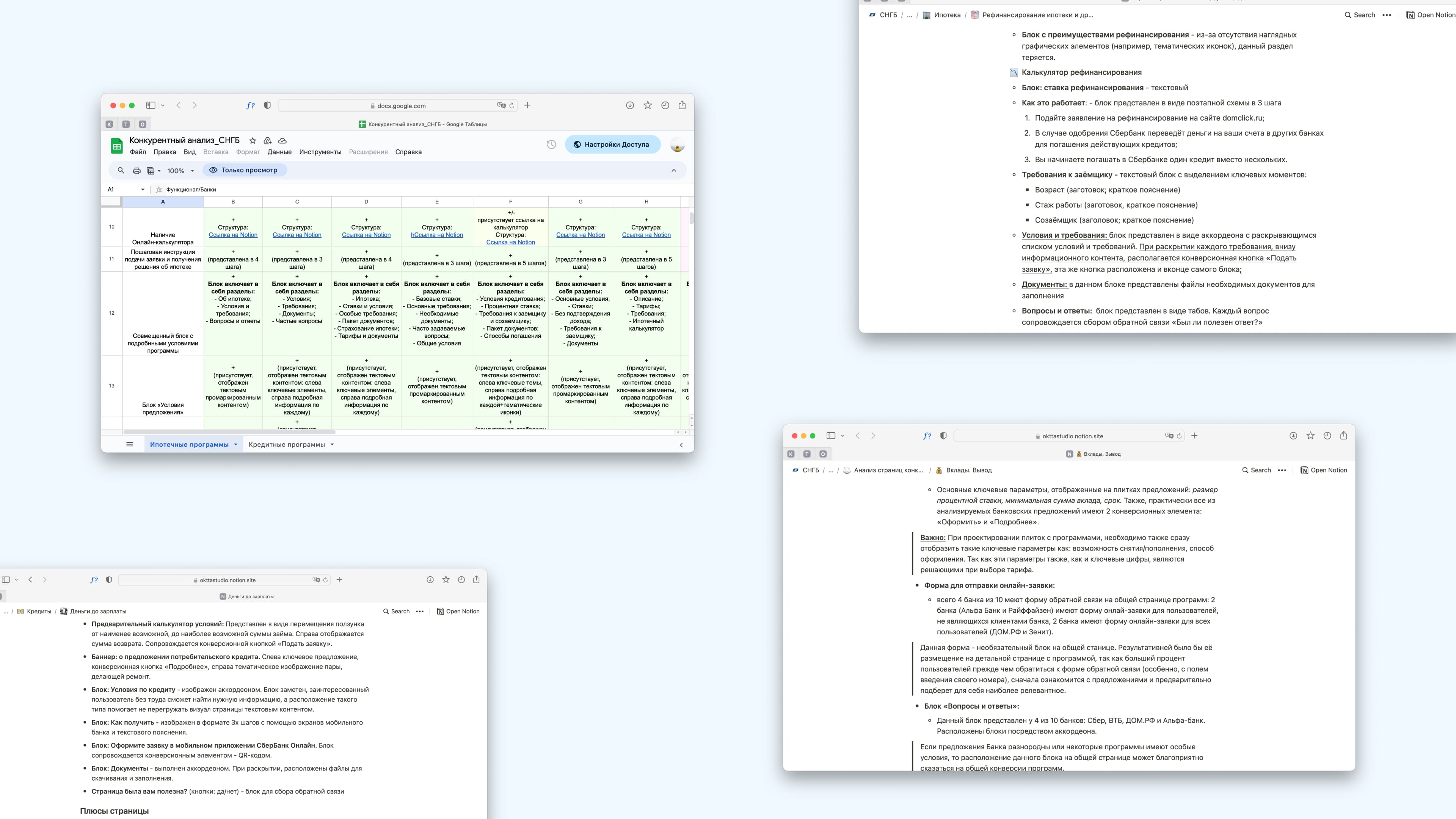Open the Данные menu
The height and width of the screenshot is (819, 1456).
279,152
